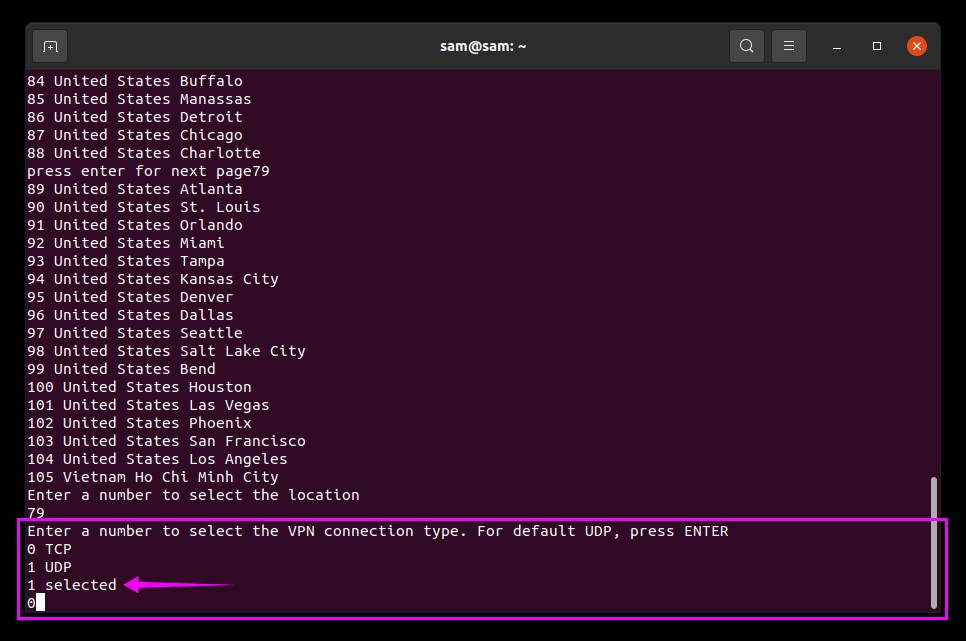Screen dimensions: 966x641
Task: Open a new terminal tab
Action: click(50, 46)
